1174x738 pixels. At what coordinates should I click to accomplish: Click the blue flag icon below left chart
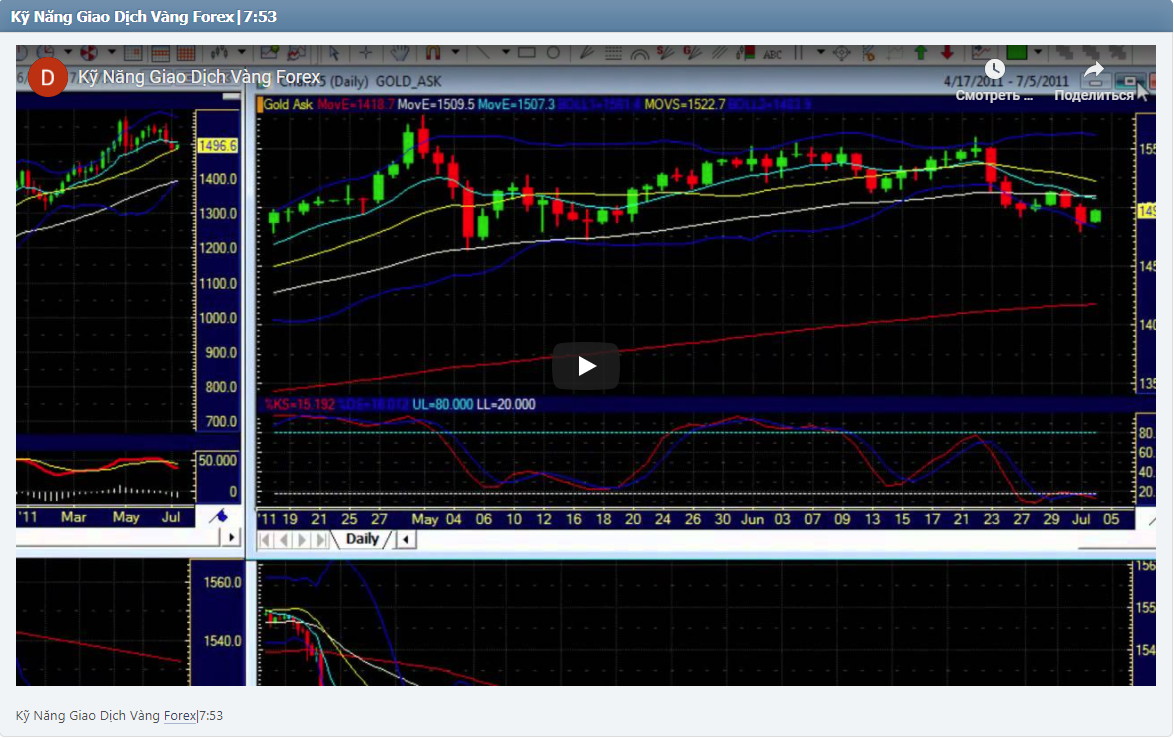[217, 516]
